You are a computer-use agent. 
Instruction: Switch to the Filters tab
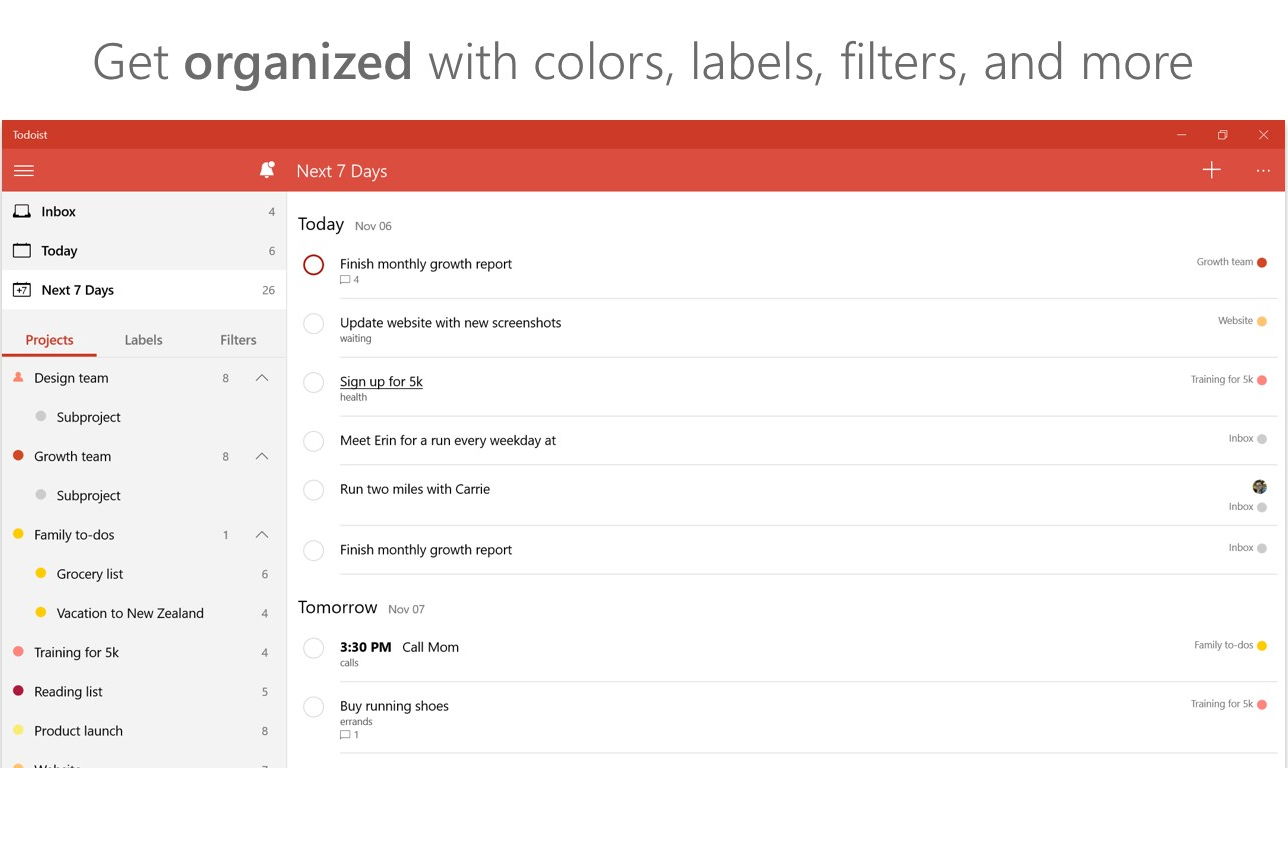238,340
